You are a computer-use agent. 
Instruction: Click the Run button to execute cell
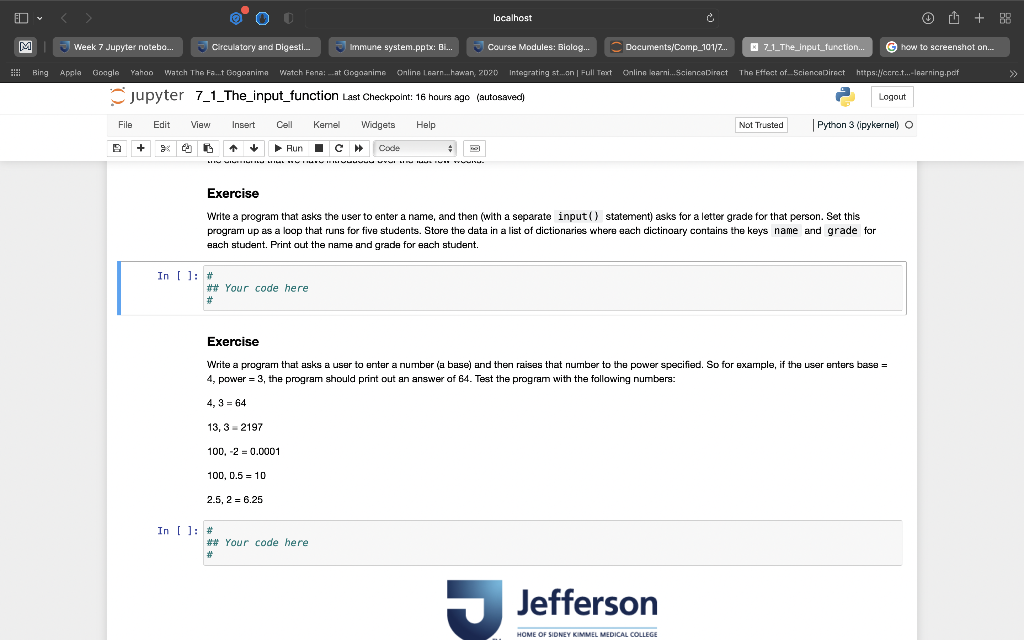point(288,148)
